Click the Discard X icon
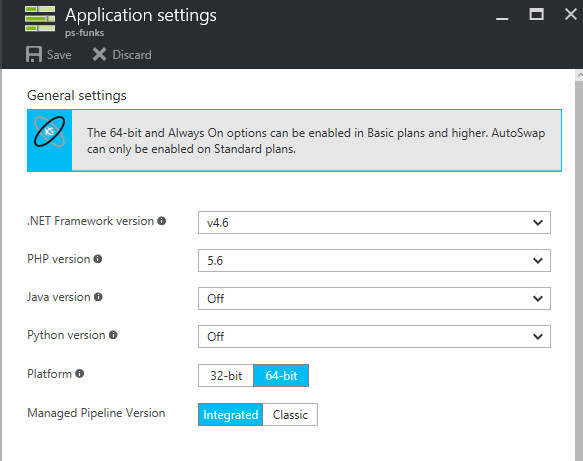This screenshot has width=583, height=461. [99, 54]
